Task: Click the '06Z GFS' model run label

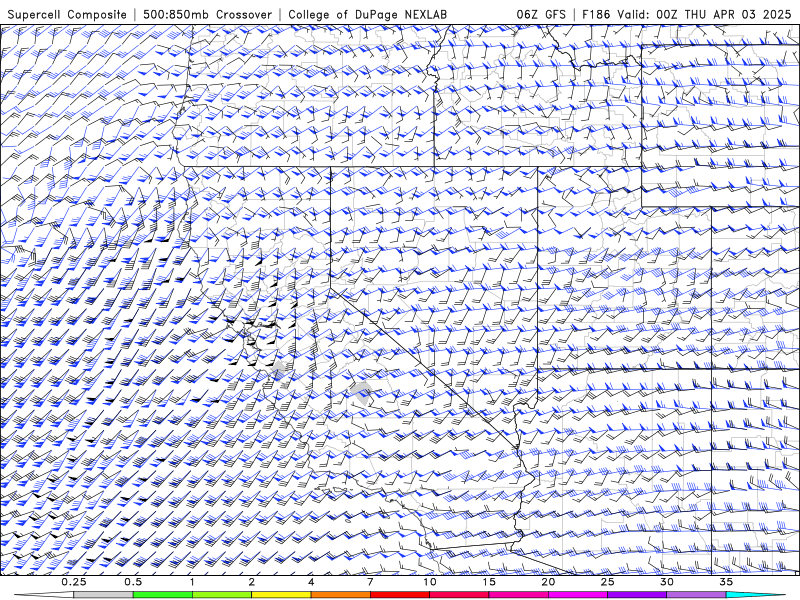Action: [x=541, y=14]
